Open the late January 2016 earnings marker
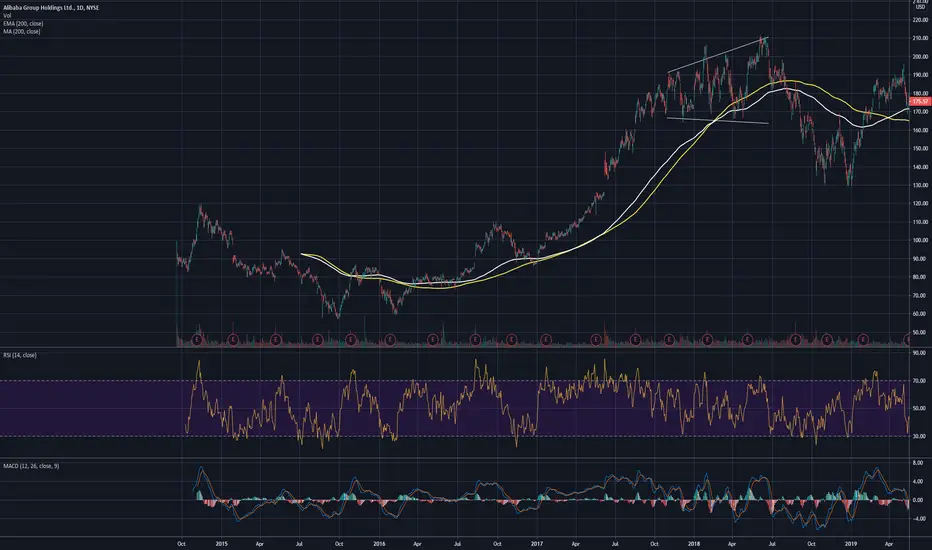 pyautogui.click(x=390, y=340)
